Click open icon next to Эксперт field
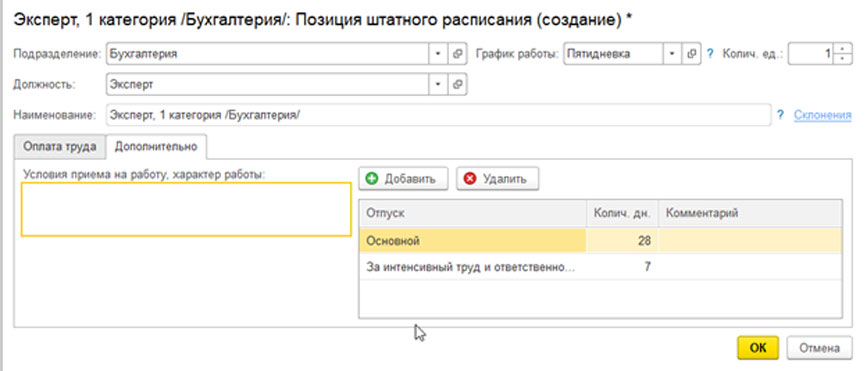The width and height of the screenshot is (867, 371). pos(457,85)
